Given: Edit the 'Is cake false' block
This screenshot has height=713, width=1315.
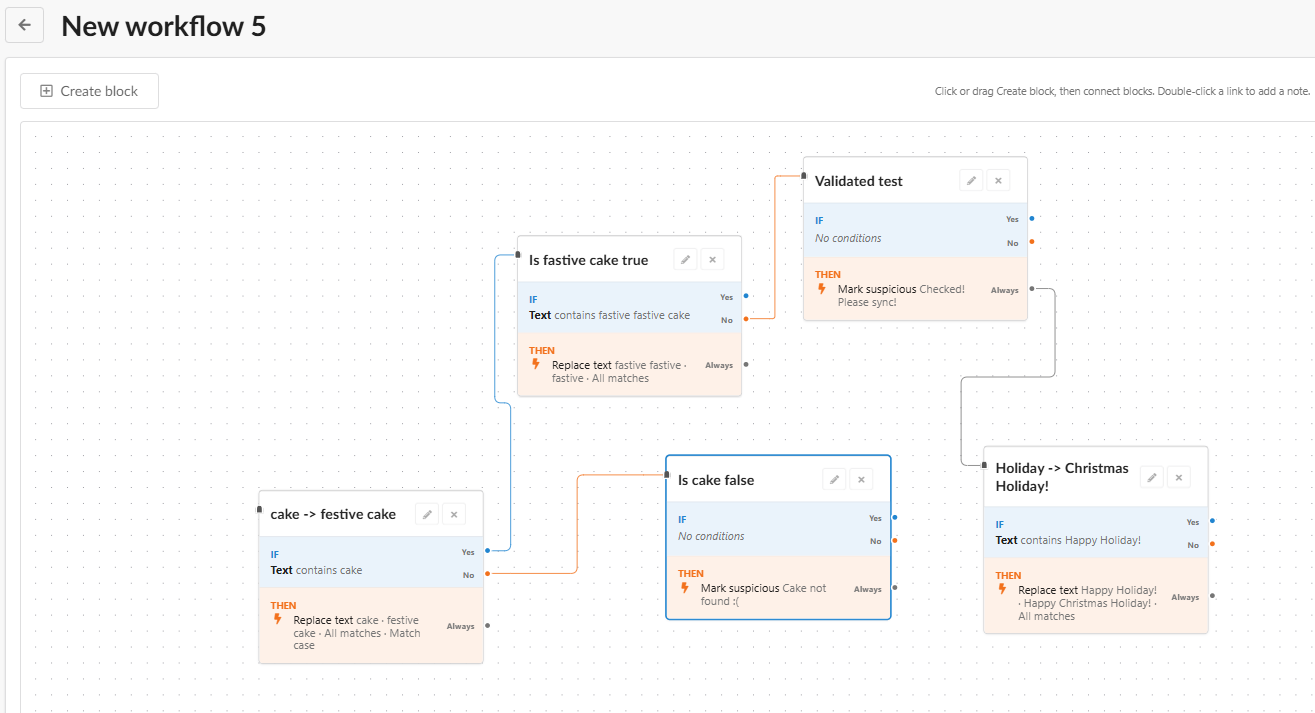Looking at the screenshot, I should click(834, 480).
